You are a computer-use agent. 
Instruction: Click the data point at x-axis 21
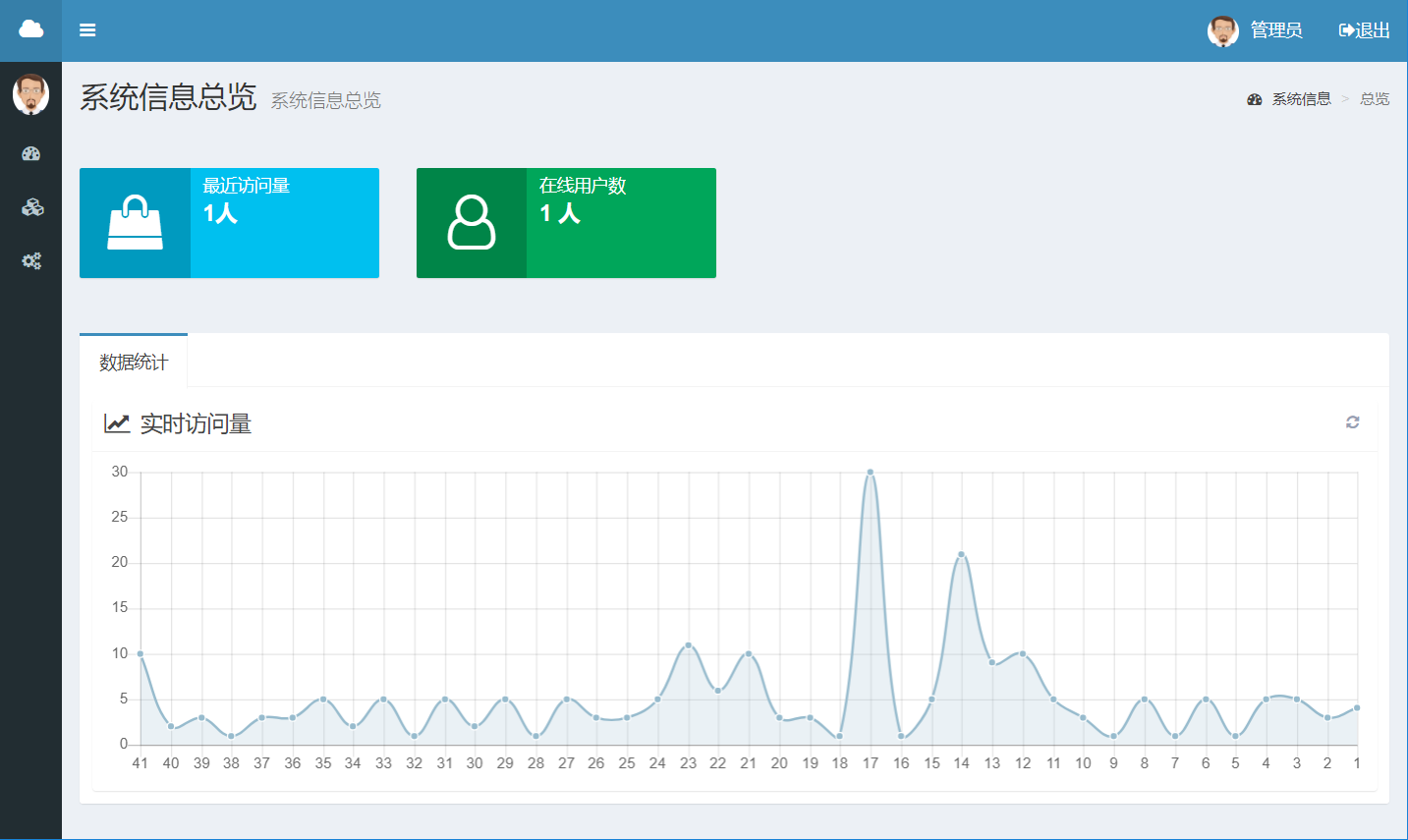(749, 654)
